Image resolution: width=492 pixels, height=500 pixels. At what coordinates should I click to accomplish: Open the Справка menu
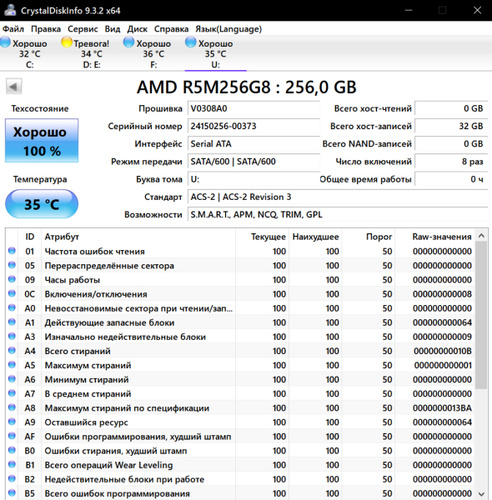click(x=171, y=29)
